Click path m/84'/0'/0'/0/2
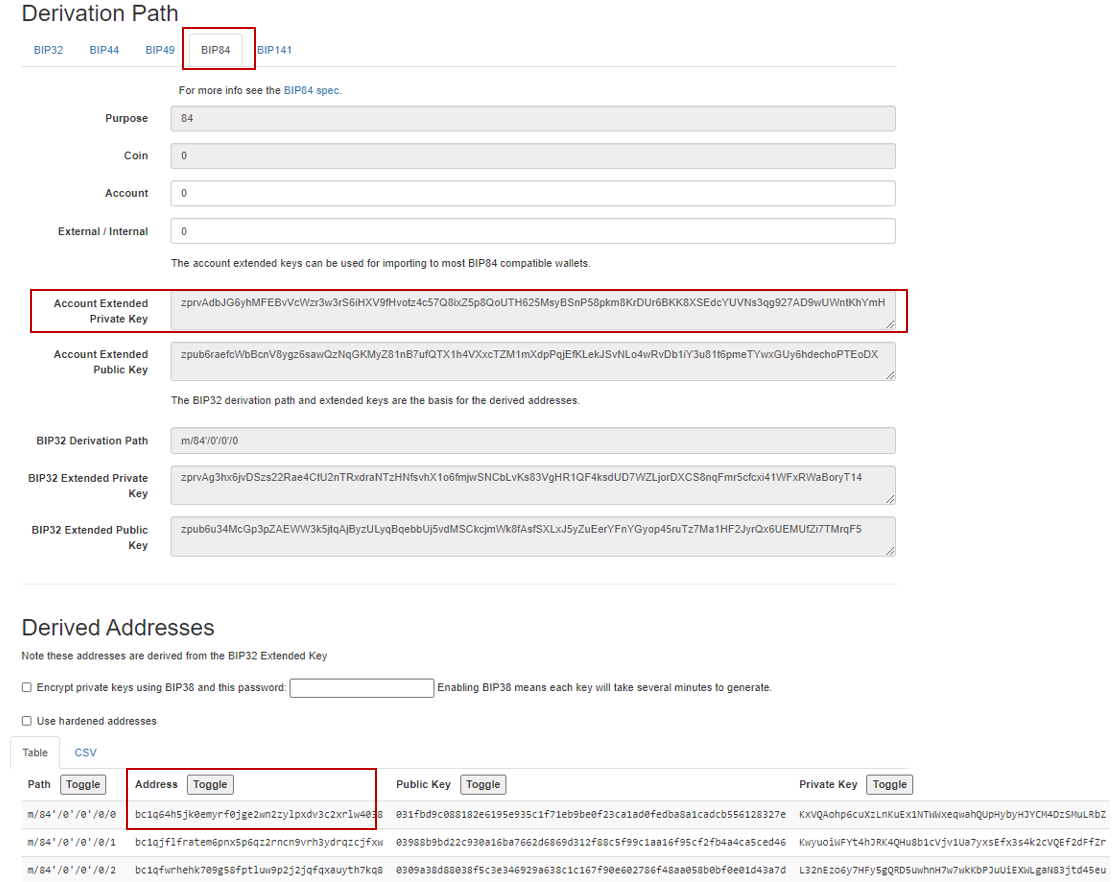This screenshot has height=882, width=1118. 71,870
